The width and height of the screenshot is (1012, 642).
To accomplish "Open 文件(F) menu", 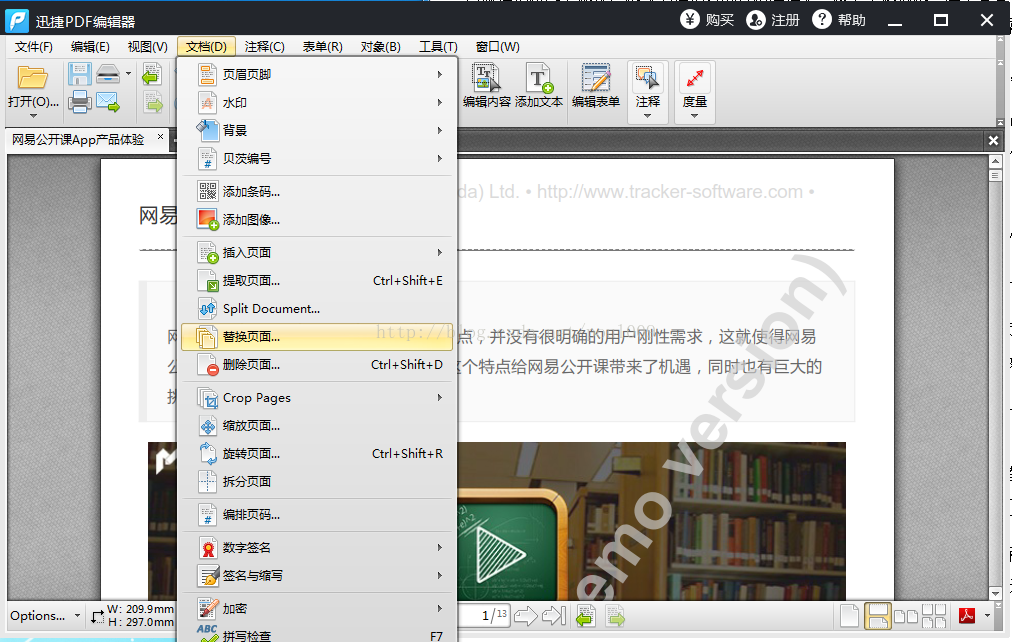I will (34, 46).
